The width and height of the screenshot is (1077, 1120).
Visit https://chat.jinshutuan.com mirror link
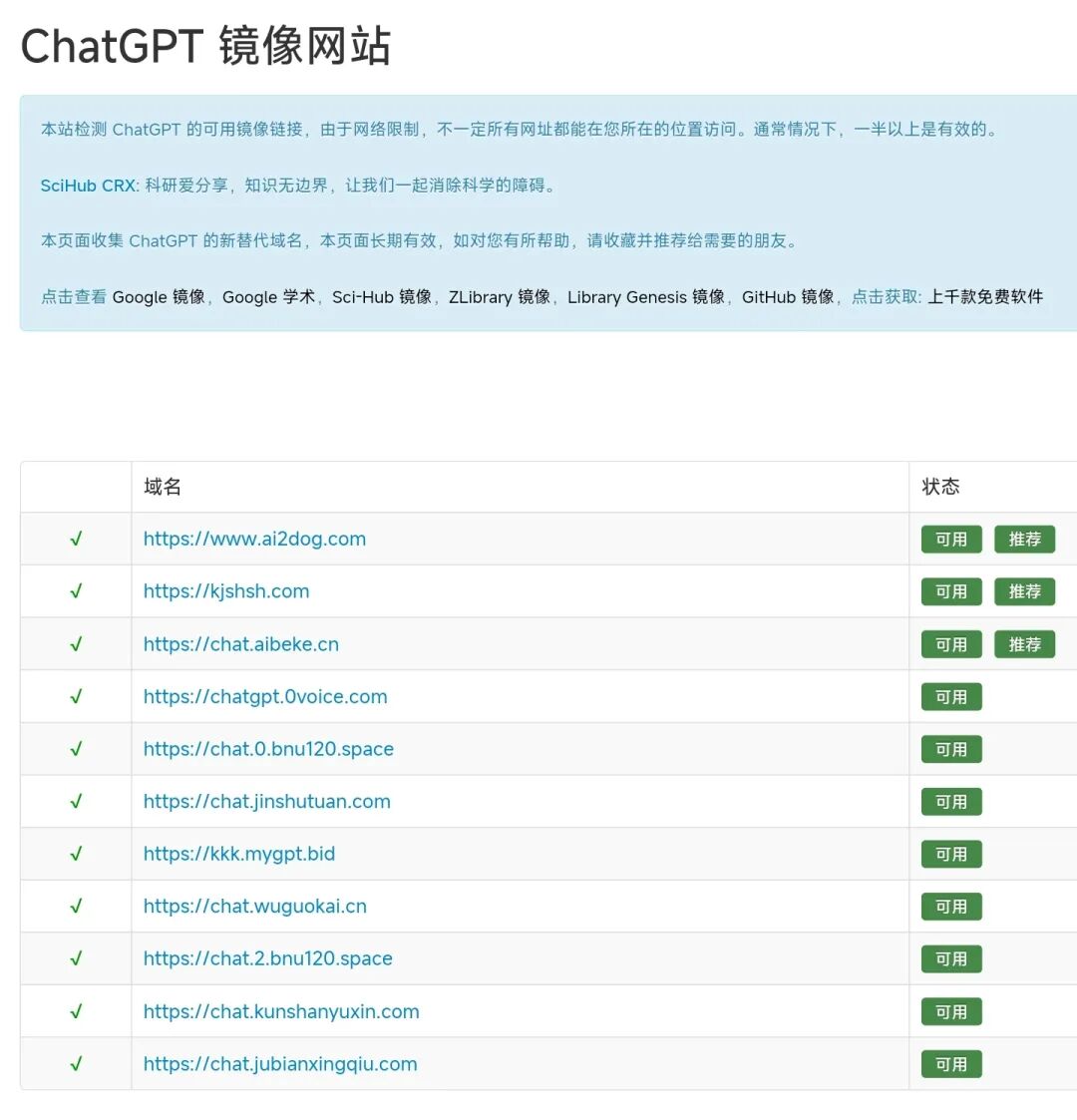tap(267, 802)
